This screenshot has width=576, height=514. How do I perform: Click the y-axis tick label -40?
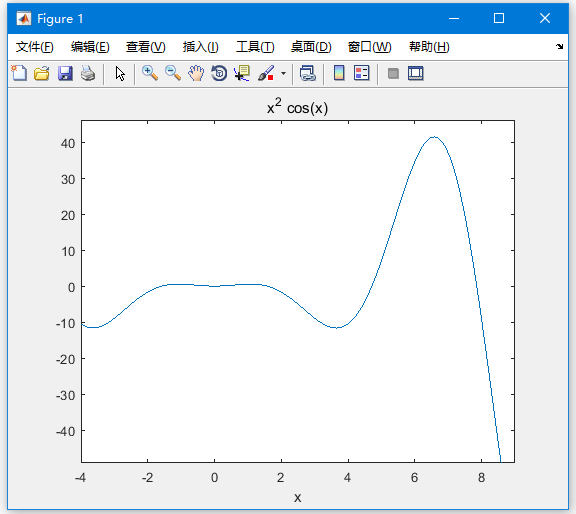pyautogui.click(x=66, y=431)
